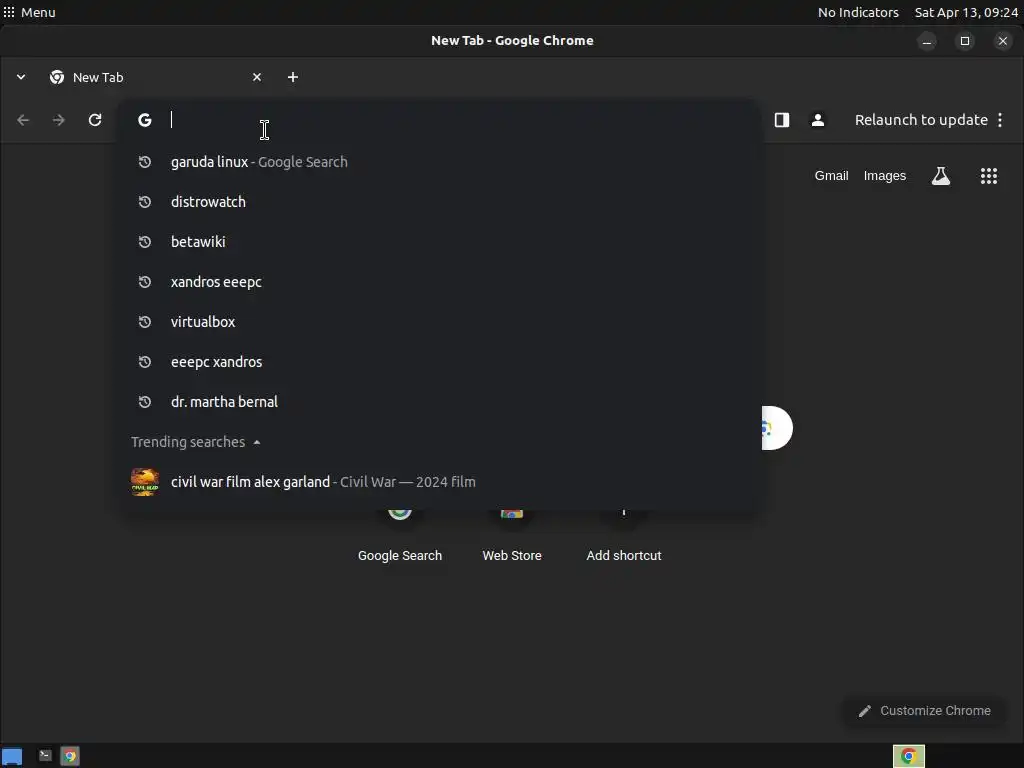Open the profile avatar icon
This screenshot has height=768, width=1024.
[x=818, y=120]
